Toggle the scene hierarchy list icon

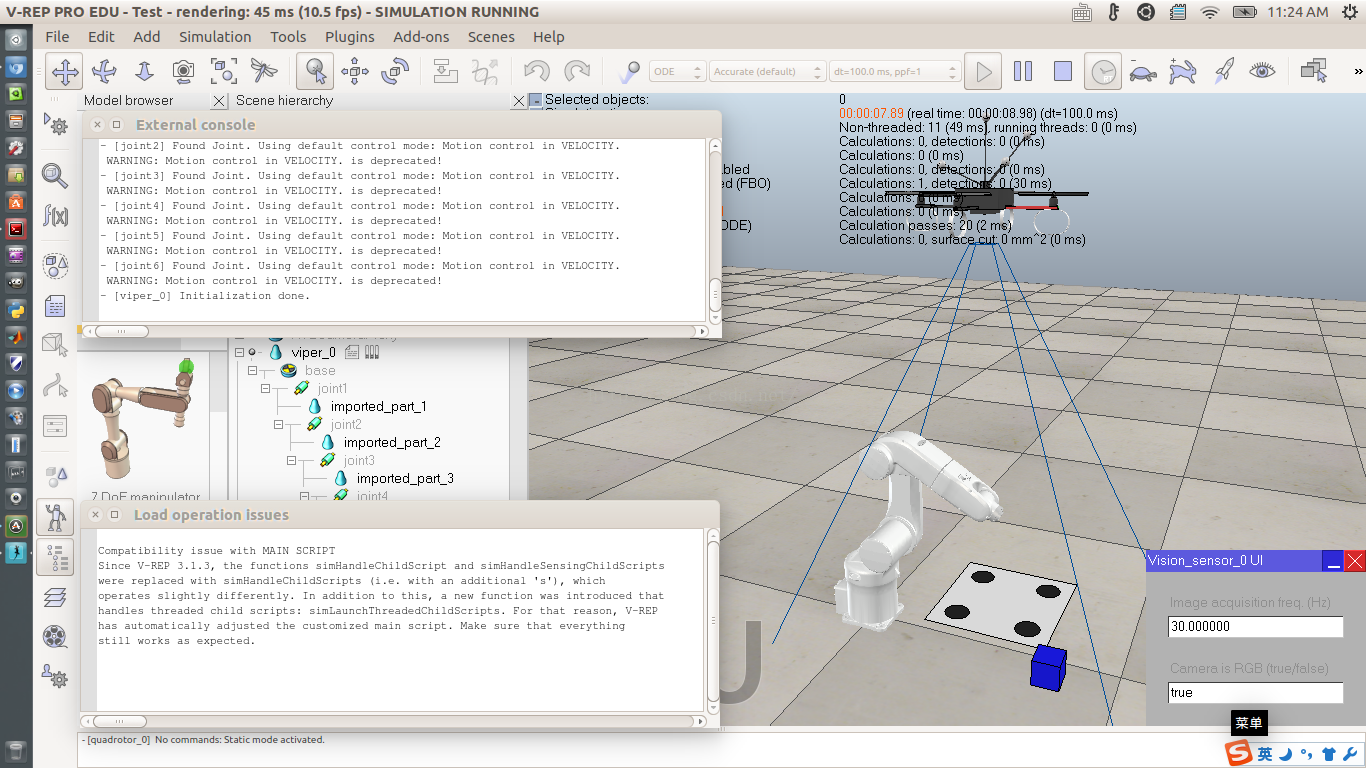55,557
